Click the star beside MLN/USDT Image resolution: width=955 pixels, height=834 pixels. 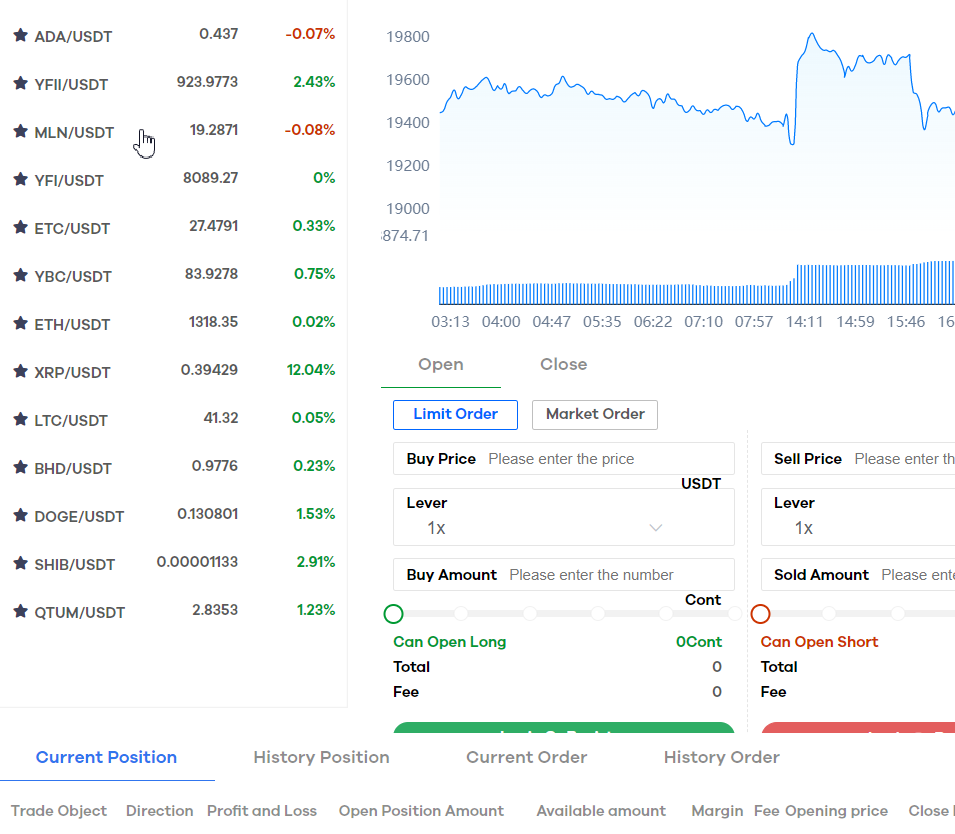(x=21, y=131)
